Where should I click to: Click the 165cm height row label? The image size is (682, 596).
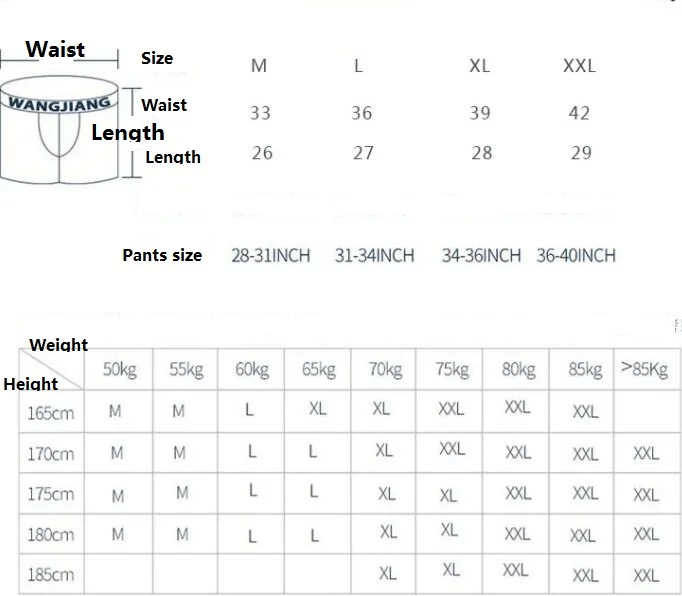(51, 413)
